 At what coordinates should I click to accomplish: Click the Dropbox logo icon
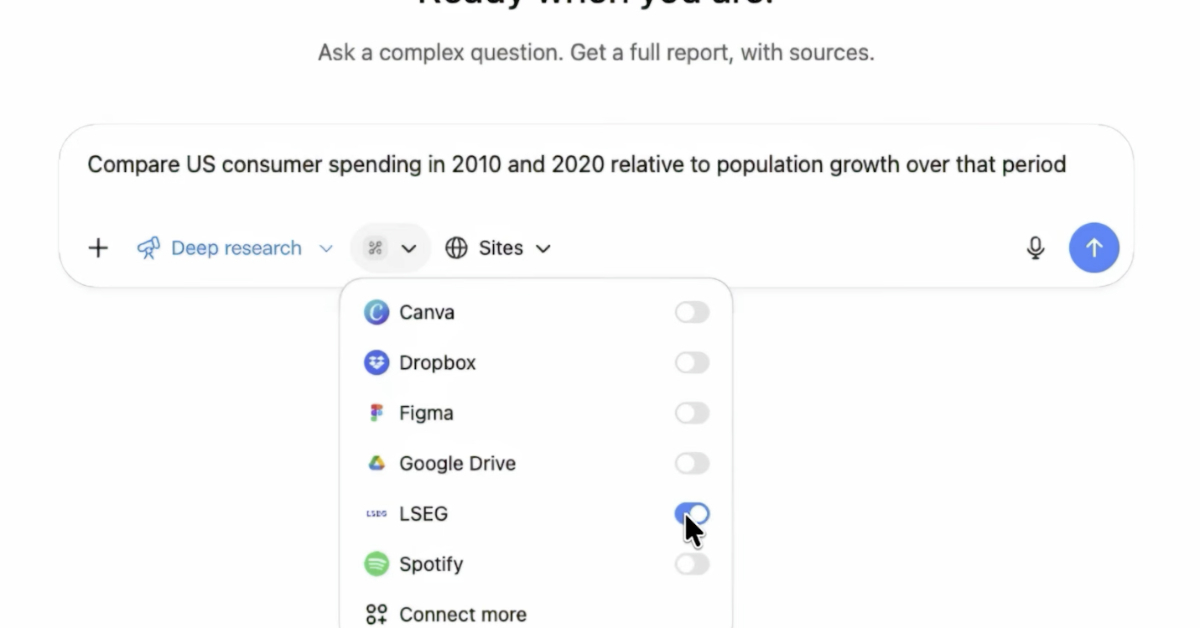pos(376,363)
